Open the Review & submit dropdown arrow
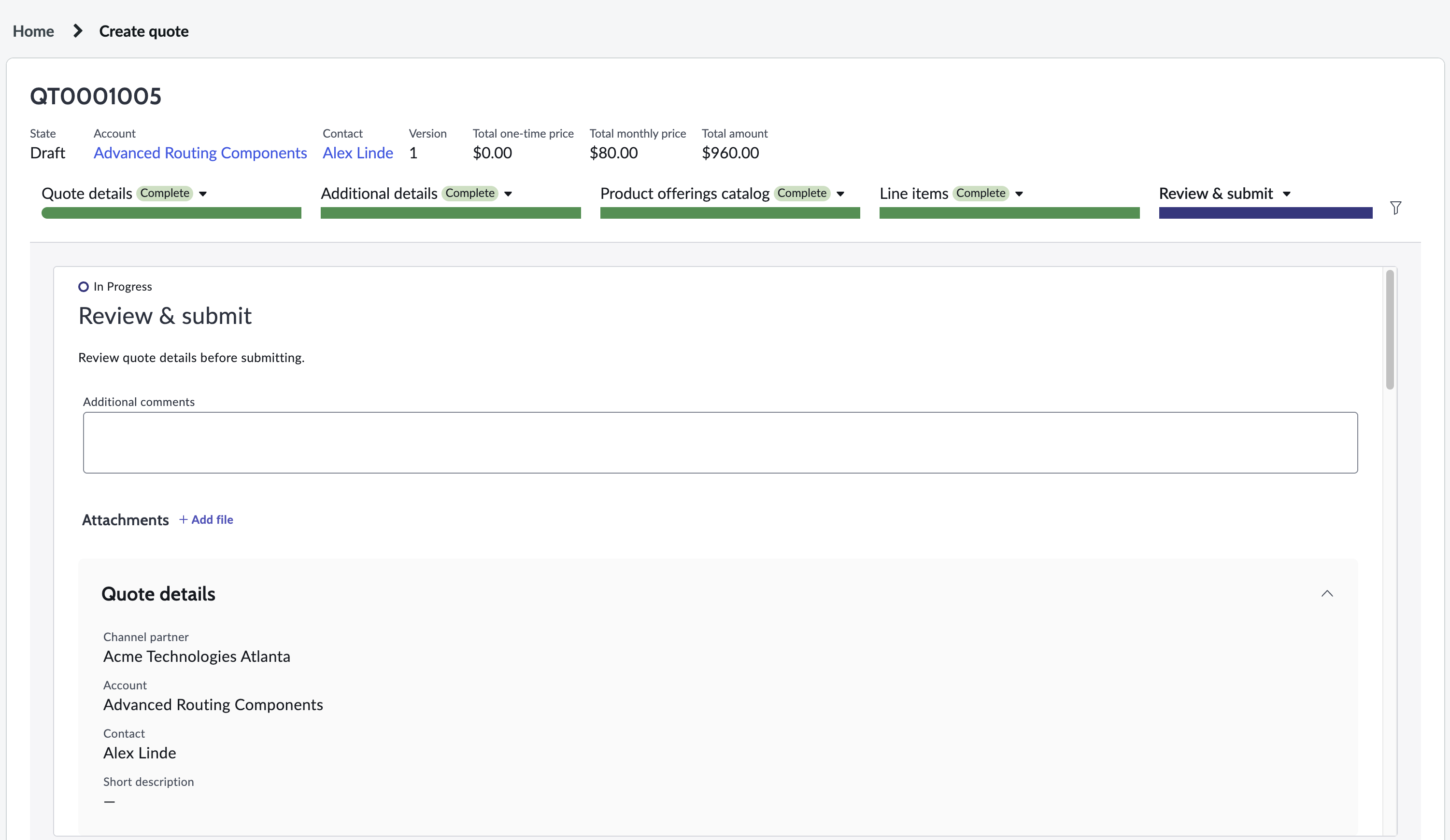1450x840 pixels. click(1287, 194)
